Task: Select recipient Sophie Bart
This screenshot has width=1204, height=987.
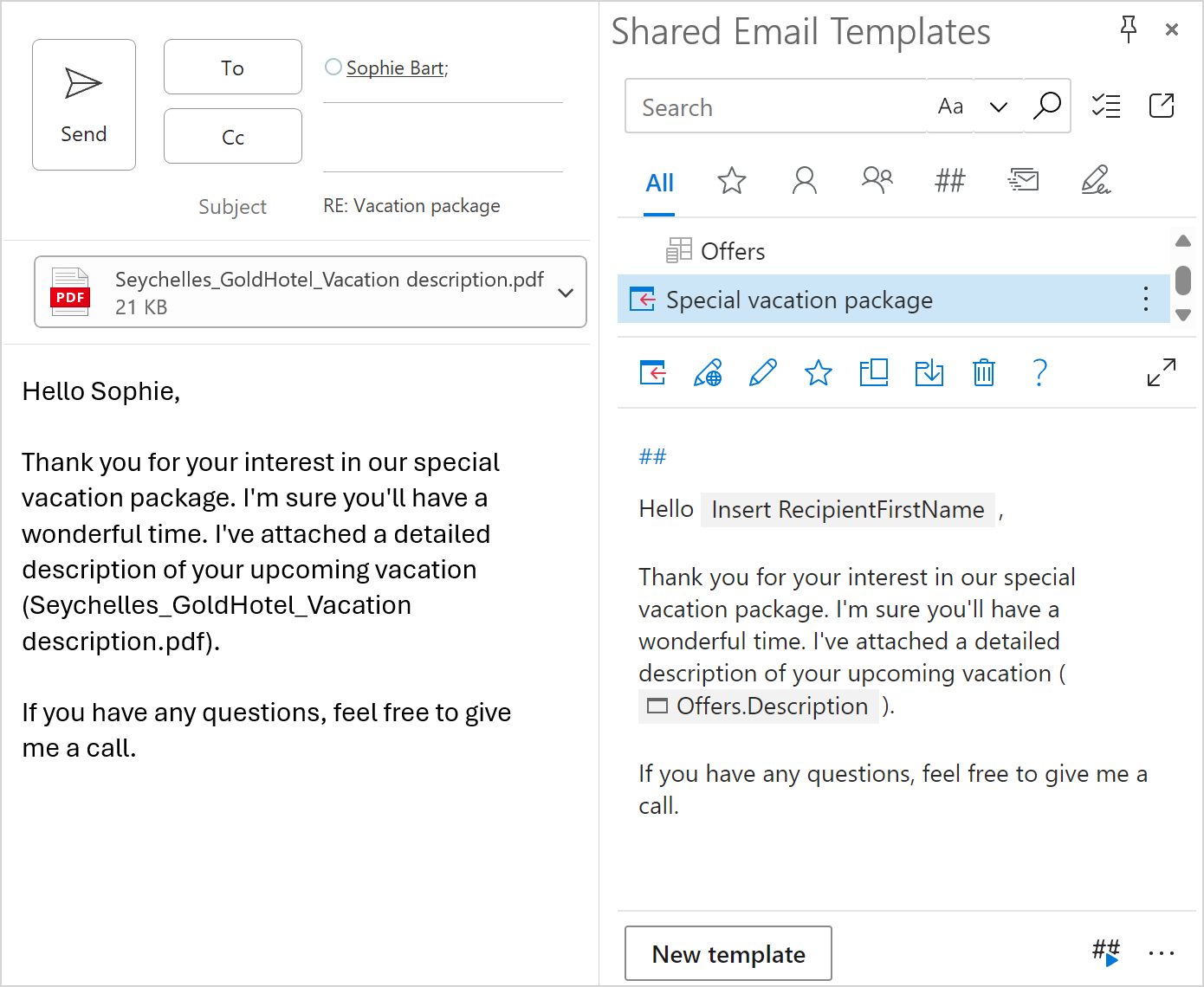Action: tap(397, 68)
